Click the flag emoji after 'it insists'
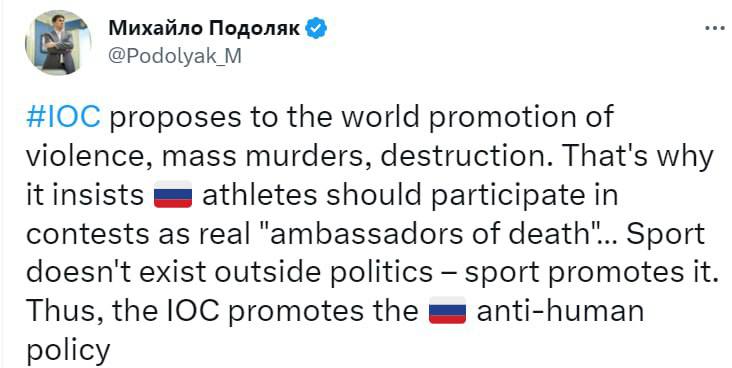This screenshot has width=732, height=368. (x=173, y=194)
